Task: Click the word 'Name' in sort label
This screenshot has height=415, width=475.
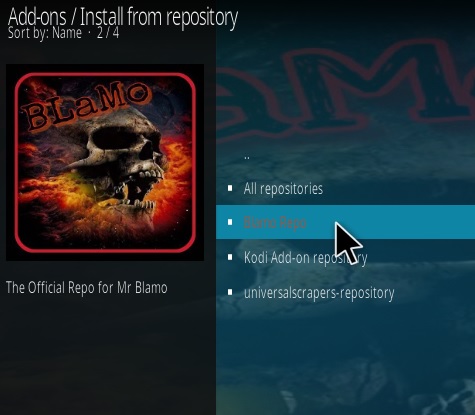Action: point(67,33)
